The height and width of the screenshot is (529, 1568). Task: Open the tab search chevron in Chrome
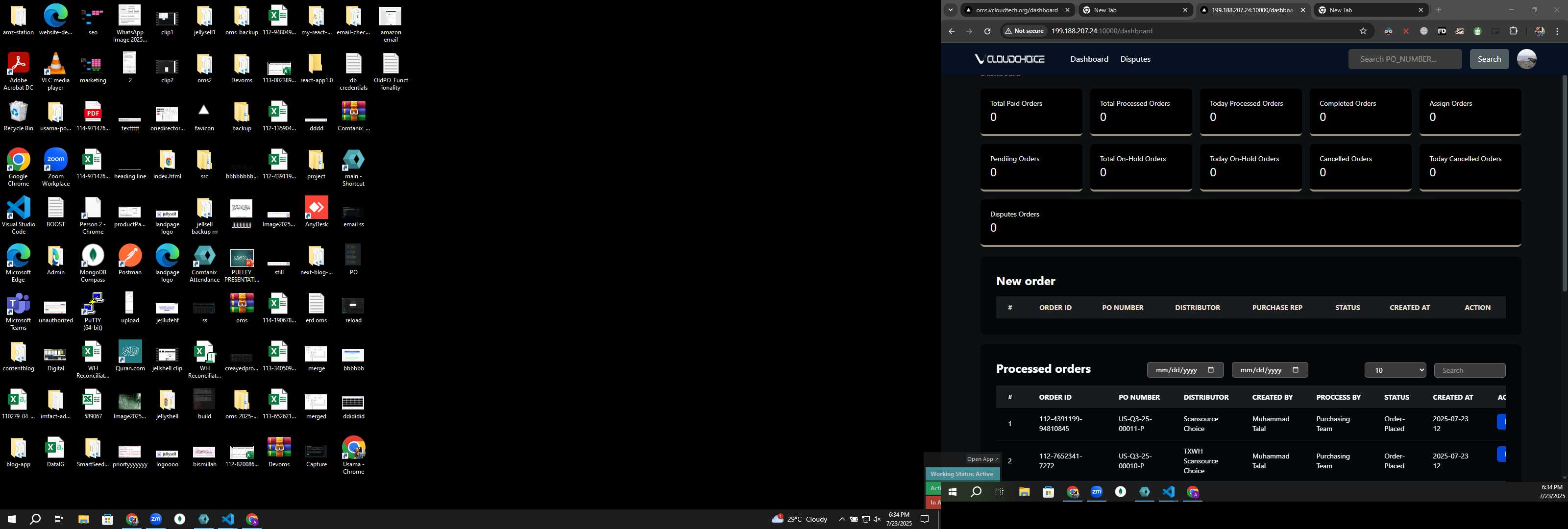click(950, 10)
